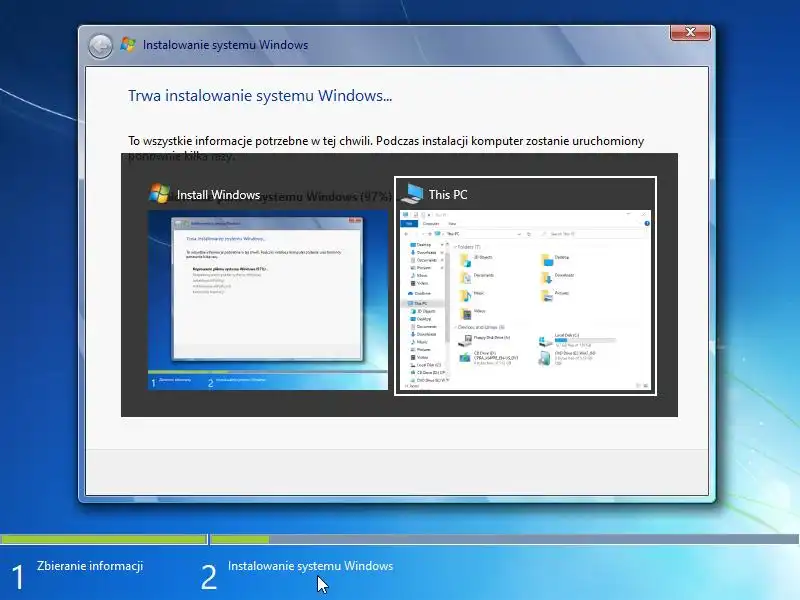The width and height of the screenshot is (800, 600).
Task: Click the heading Trwa instalowanie systemu Windows...
Action: [260, 96]
